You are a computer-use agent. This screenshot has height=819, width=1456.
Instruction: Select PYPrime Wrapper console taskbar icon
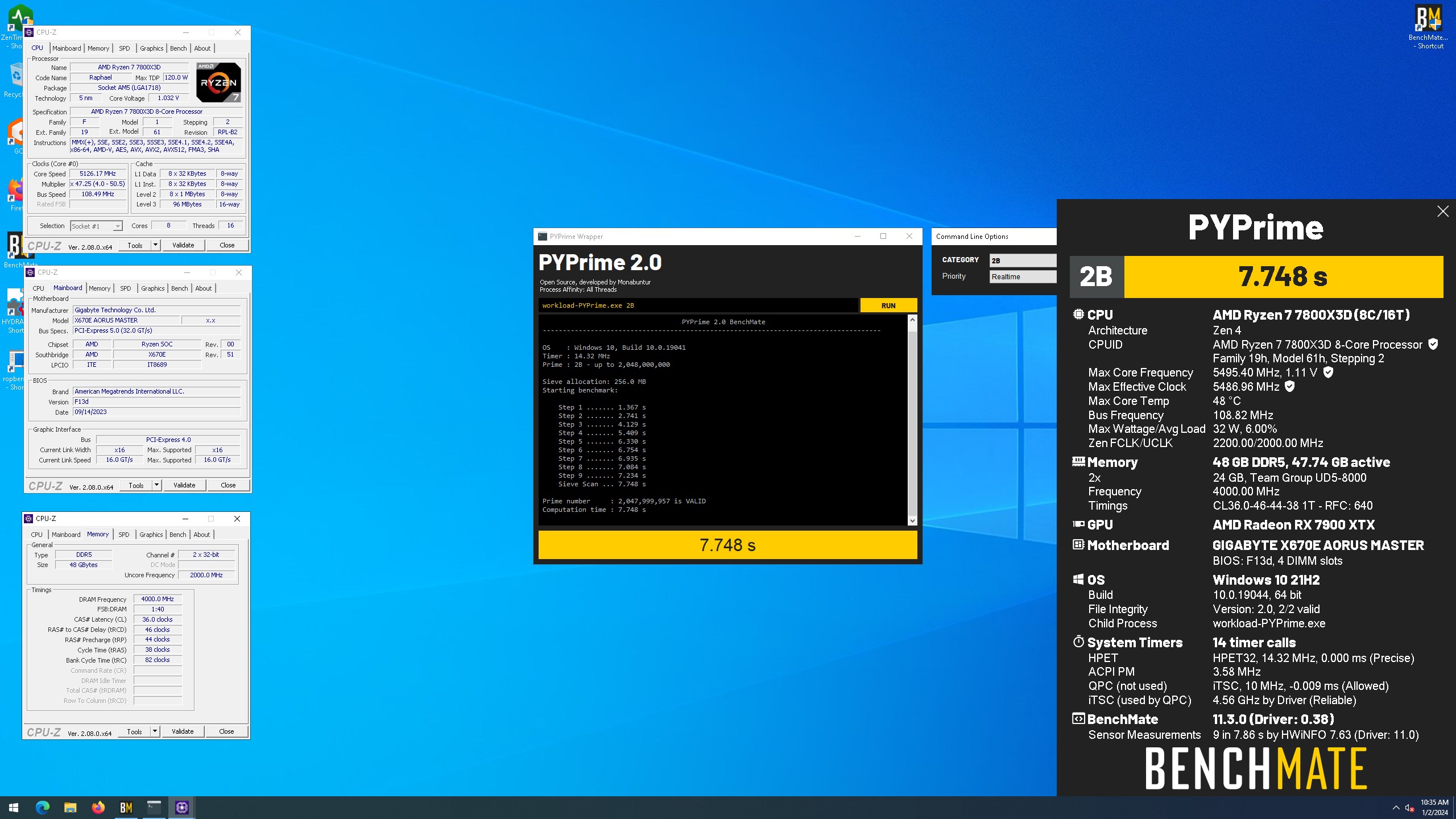[x=154, y=807]
